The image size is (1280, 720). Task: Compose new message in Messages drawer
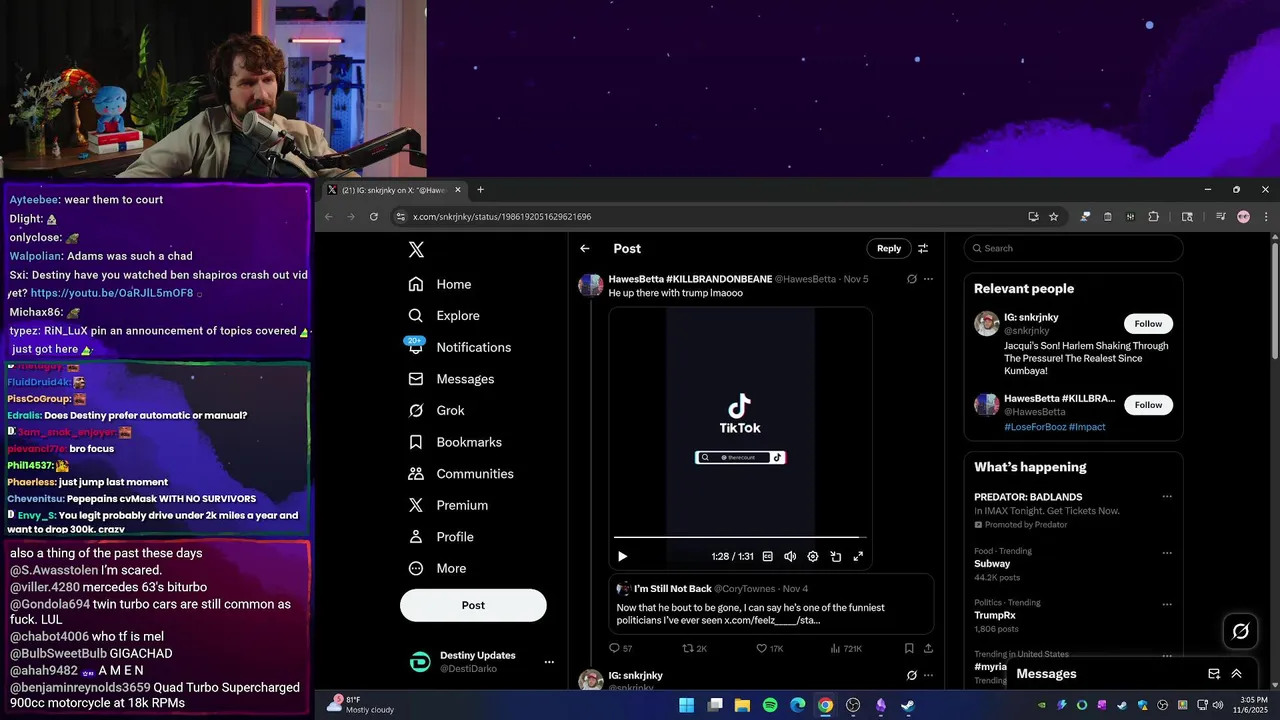(x=1214, y=674)
